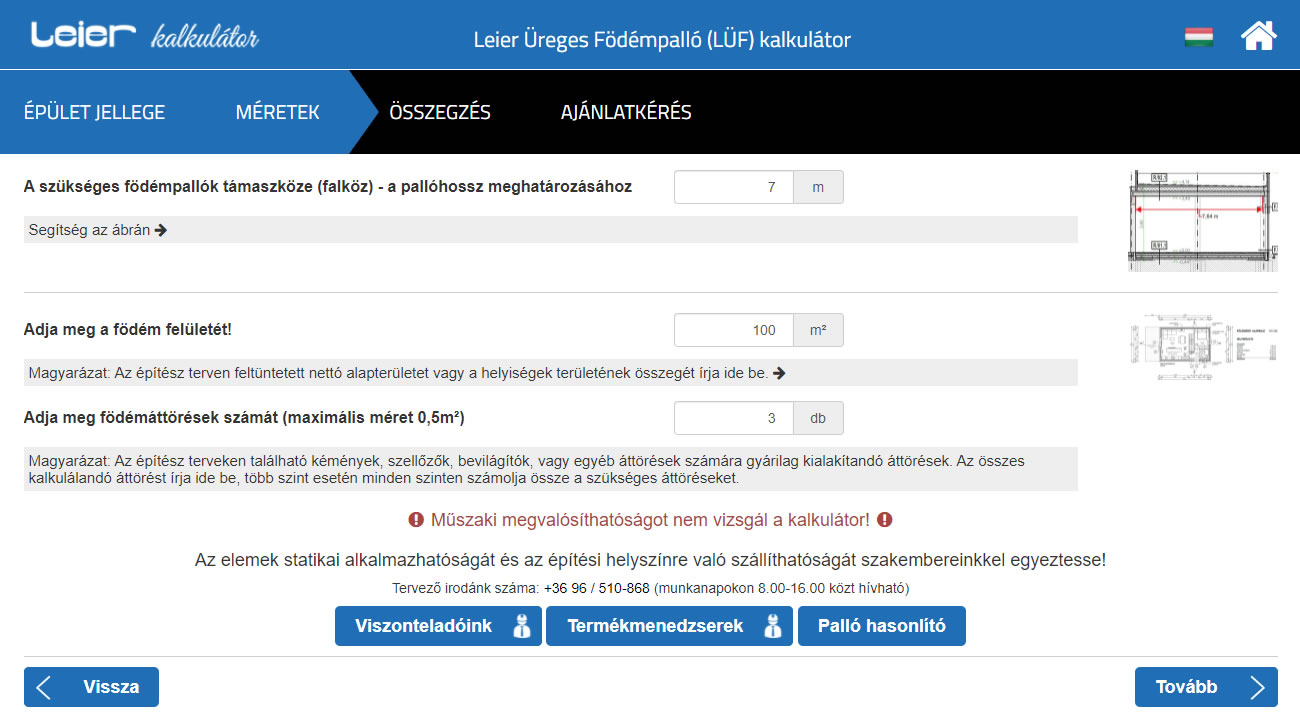The height and width of the screenshot is (721, 1300).
Task: Click the Hungarian flag language icon
Action: [1199, 38]
